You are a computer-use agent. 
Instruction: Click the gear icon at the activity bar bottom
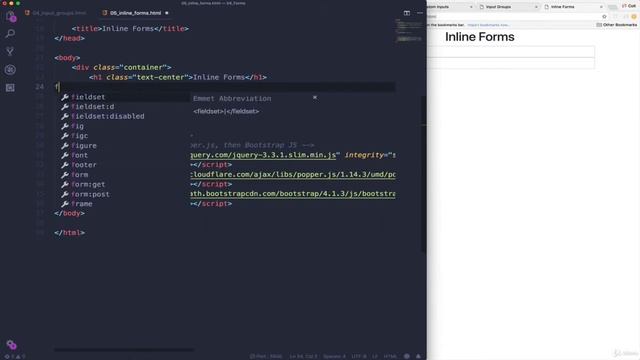[x=11, y=344]
